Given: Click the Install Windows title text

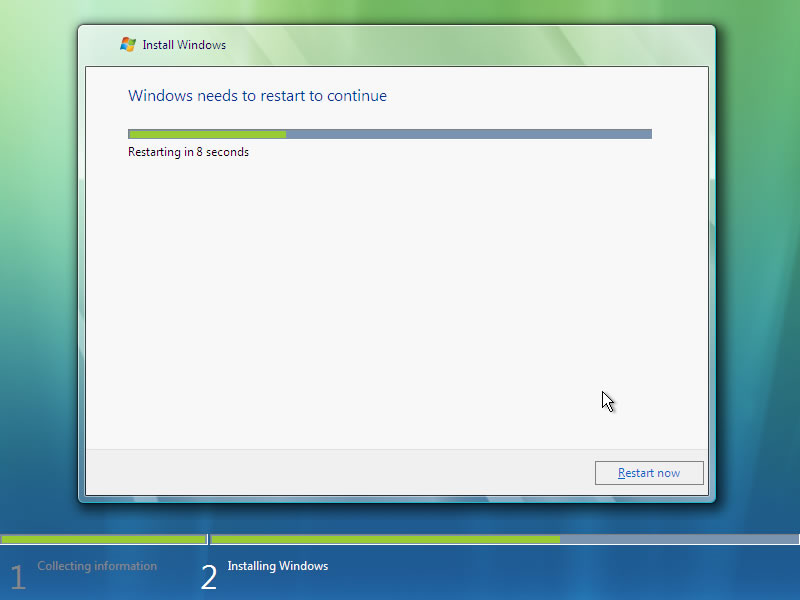Looking at the screenshot, I should click(185, 44).
